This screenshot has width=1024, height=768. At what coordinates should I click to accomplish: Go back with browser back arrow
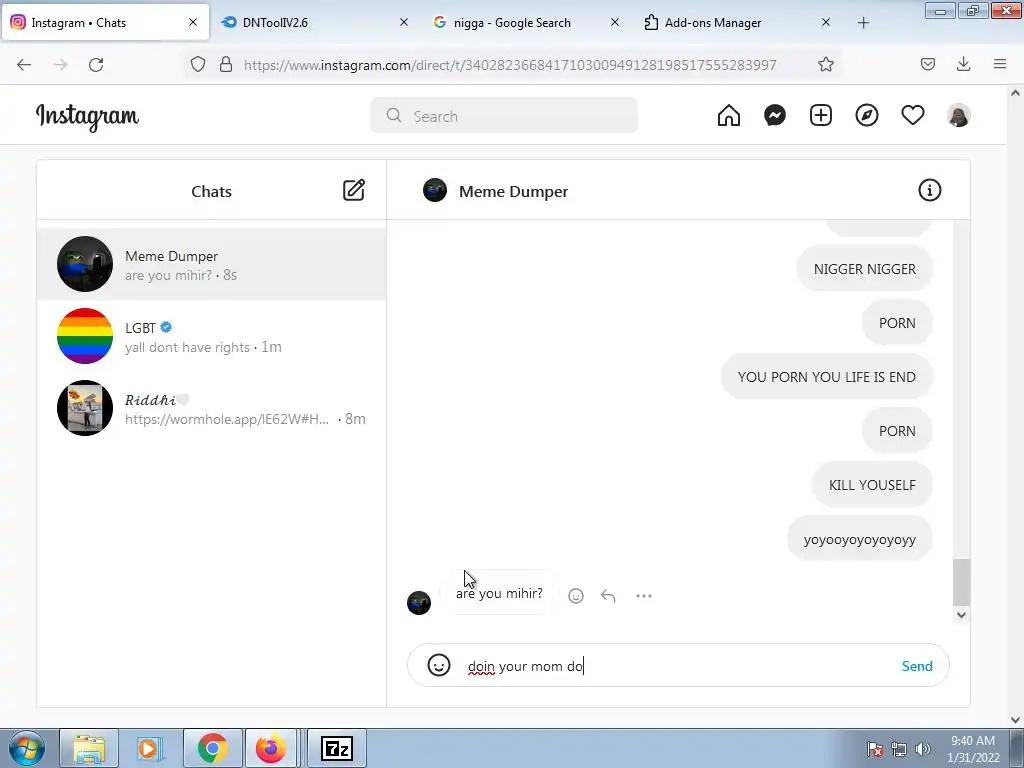tap(24, 64)
